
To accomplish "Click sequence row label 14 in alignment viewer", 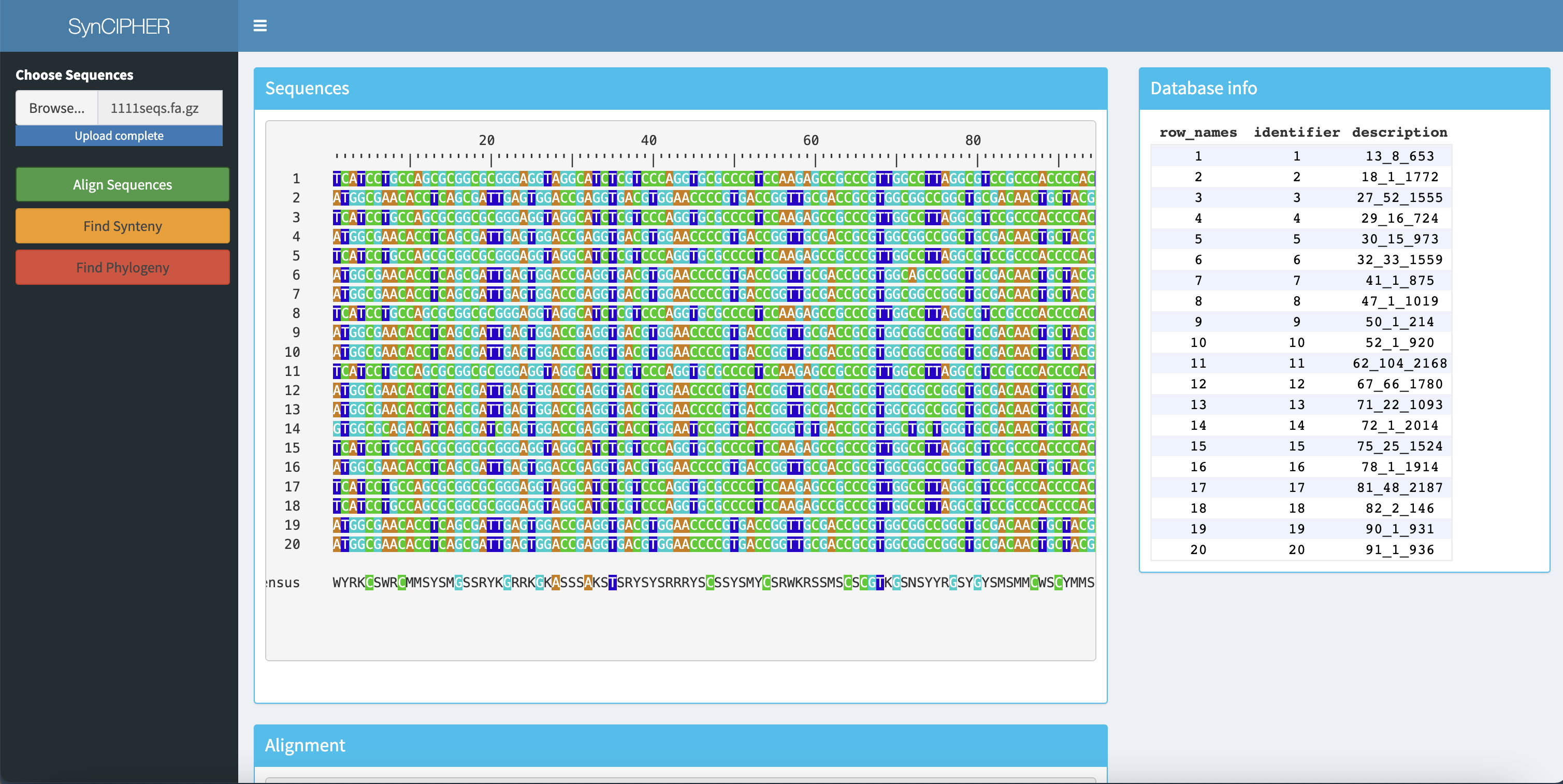I will click(293, 428).
